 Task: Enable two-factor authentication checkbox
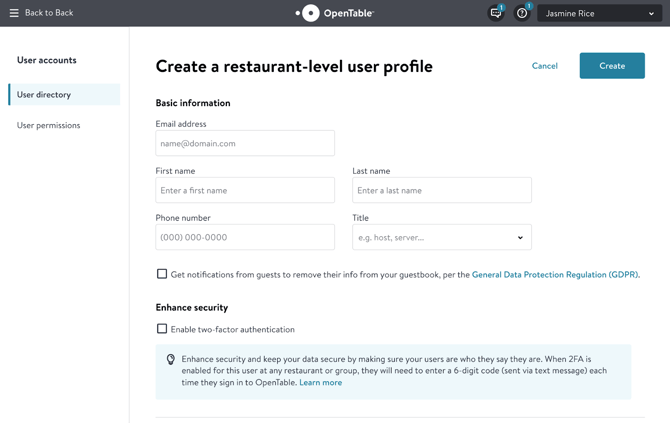pyautogui.click(x=162, y=329)
